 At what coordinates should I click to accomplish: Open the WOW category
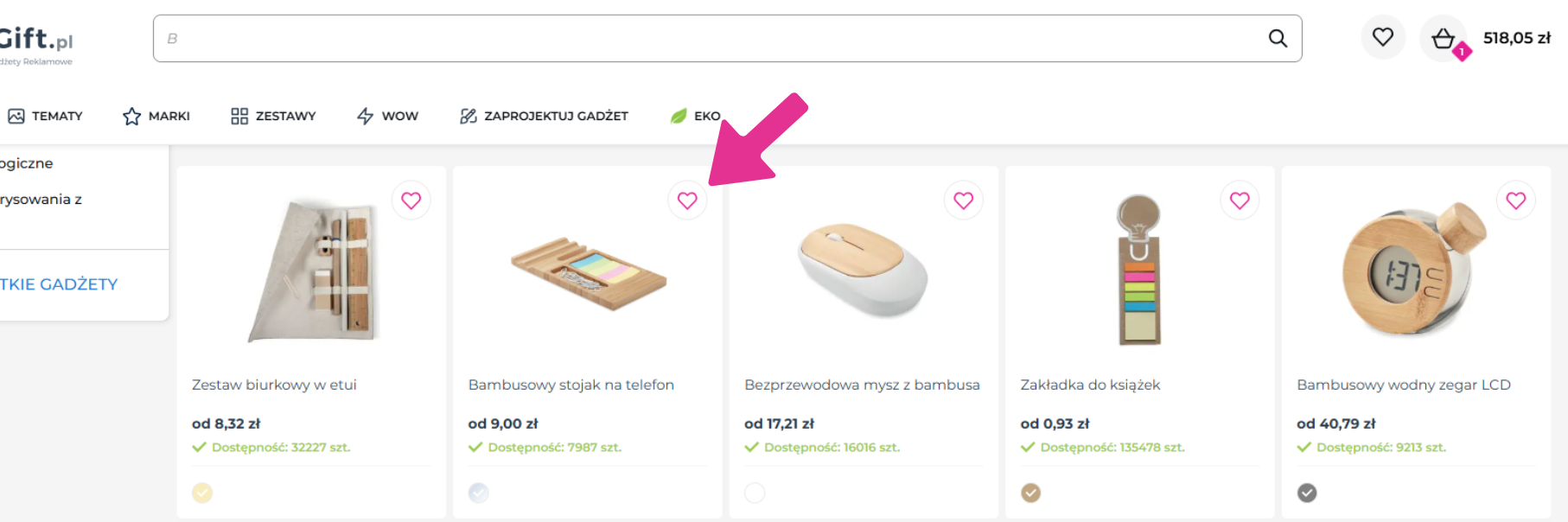[387, 116]
